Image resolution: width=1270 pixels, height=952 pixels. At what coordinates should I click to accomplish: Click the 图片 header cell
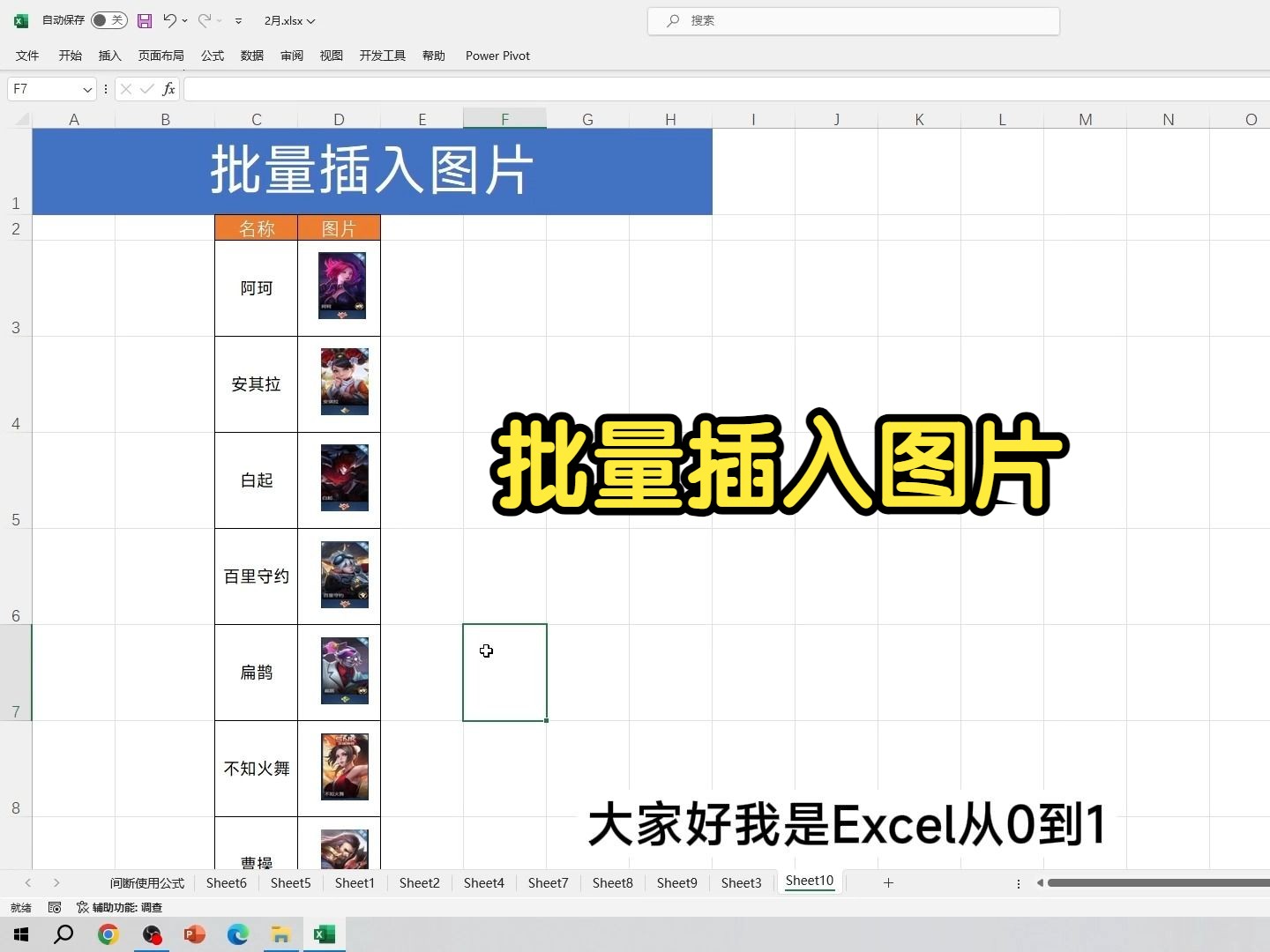pyautogui.click(x=339, y=228)
